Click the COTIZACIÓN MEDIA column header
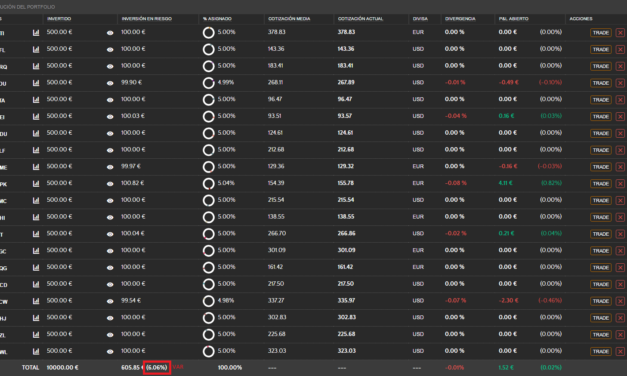 coord(289,19)
